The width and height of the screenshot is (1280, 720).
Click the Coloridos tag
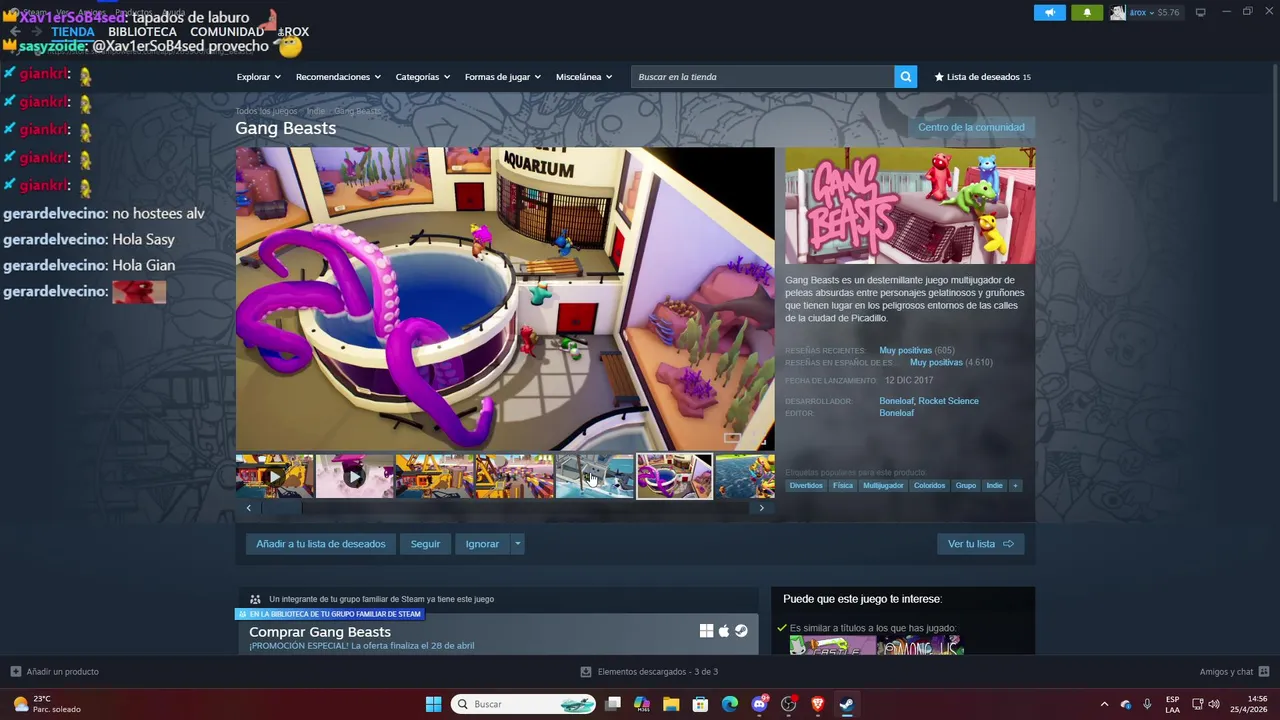[929, 485]
